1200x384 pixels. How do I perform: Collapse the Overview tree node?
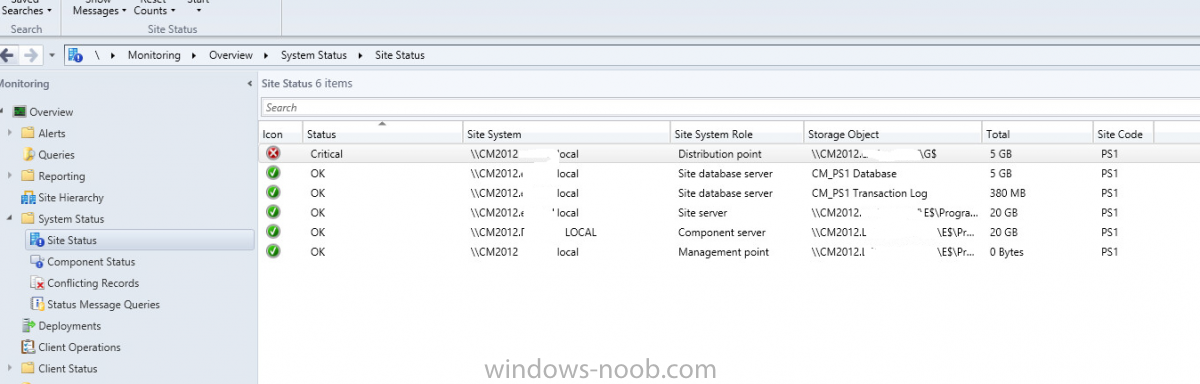[3, 112]
